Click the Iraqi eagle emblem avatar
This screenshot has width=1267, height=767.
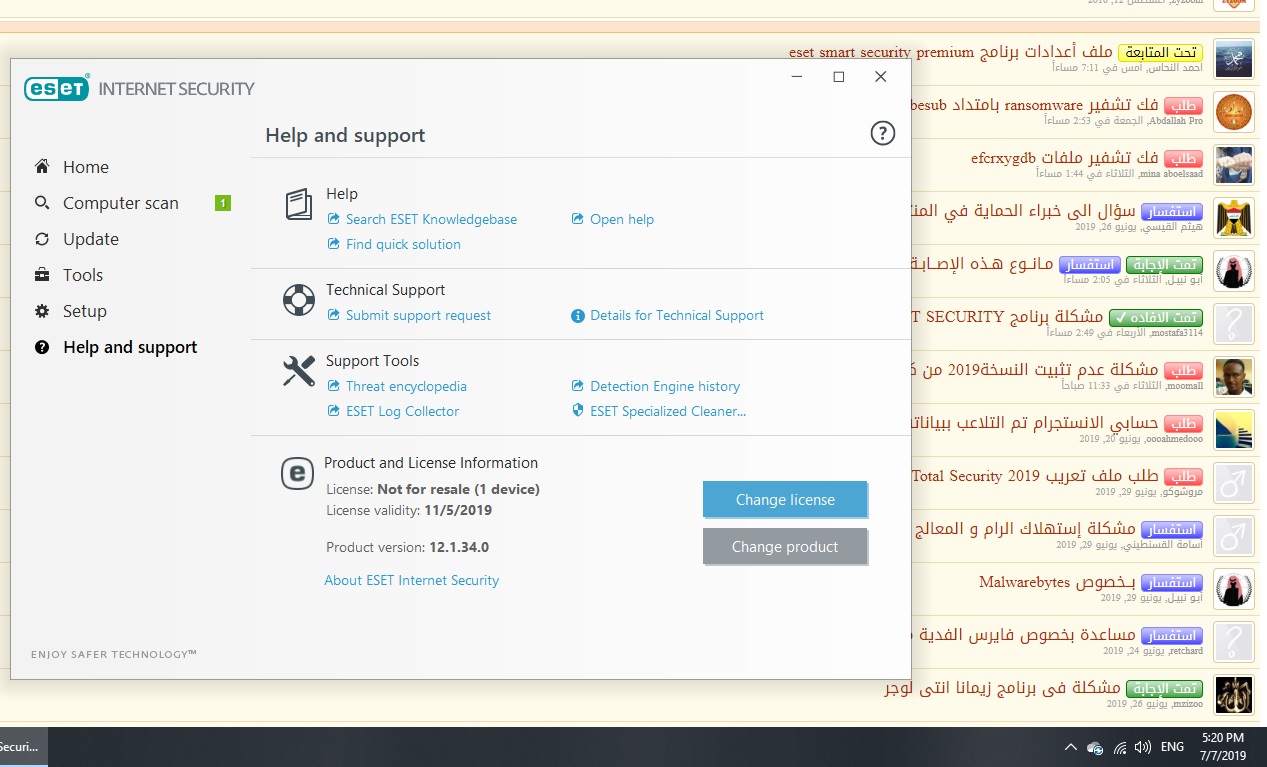click(x=1234, y=217)
